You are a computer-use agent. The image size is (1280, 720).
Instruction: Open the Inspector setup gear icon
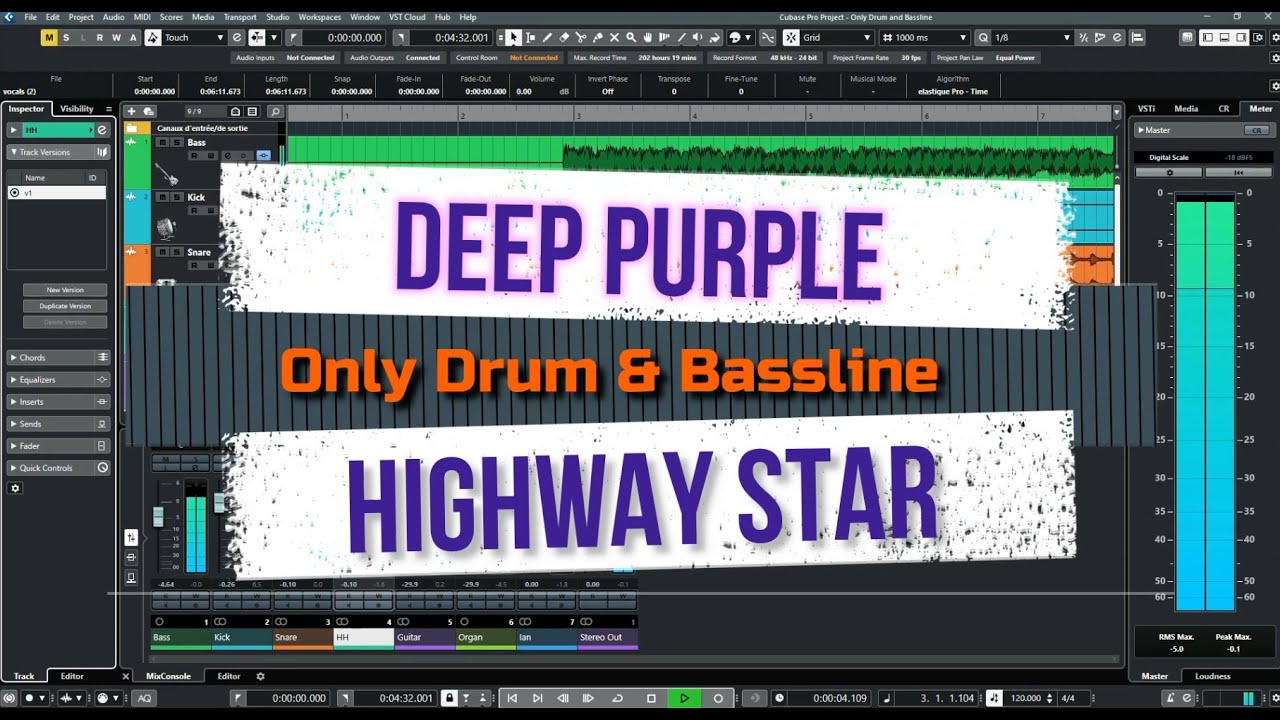[15, 488]
